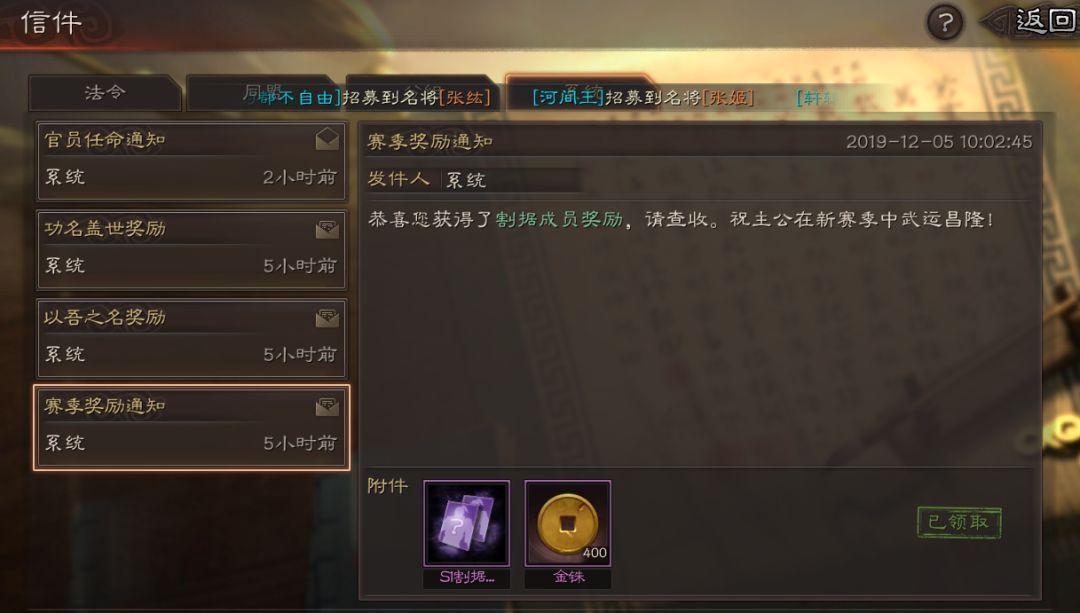Click the 信件 title at top left
This screenshot has height=613, width=1080.
tap(52, 23)
